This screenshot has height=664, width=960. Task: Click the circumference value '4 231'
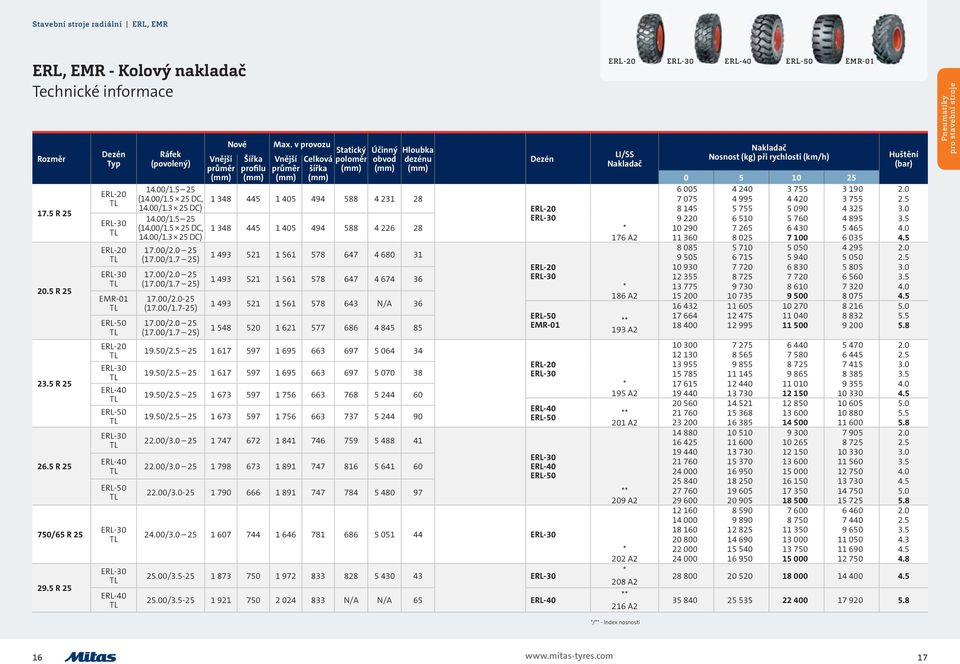[384, 199]
